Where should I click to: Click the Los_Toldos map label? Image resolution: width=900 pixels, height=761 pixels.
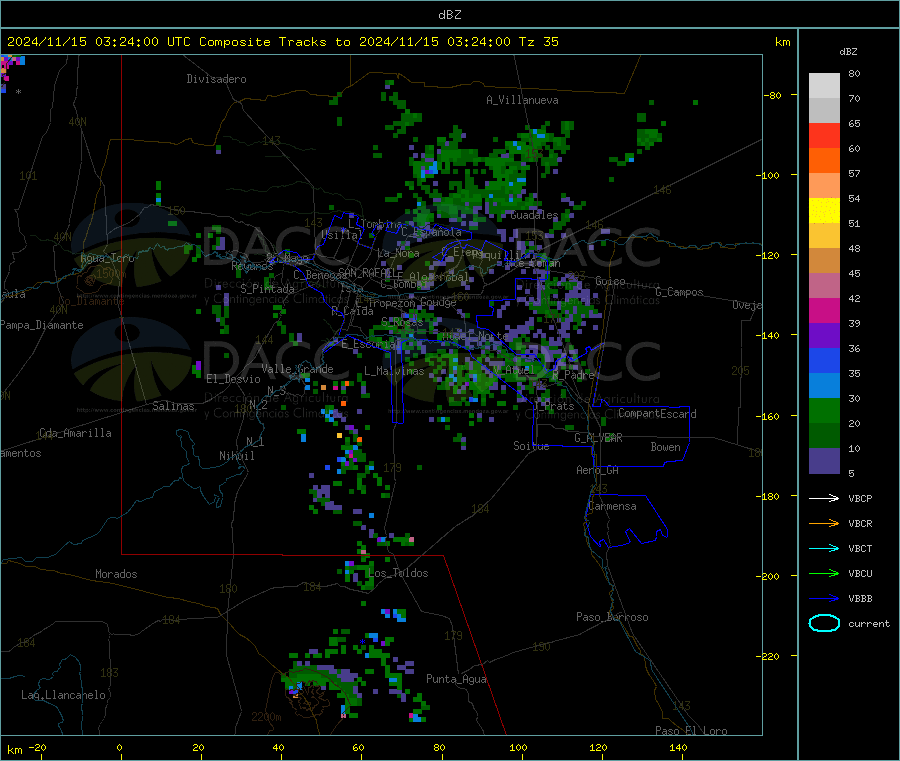pyautogui.click(x=398, y=573)
